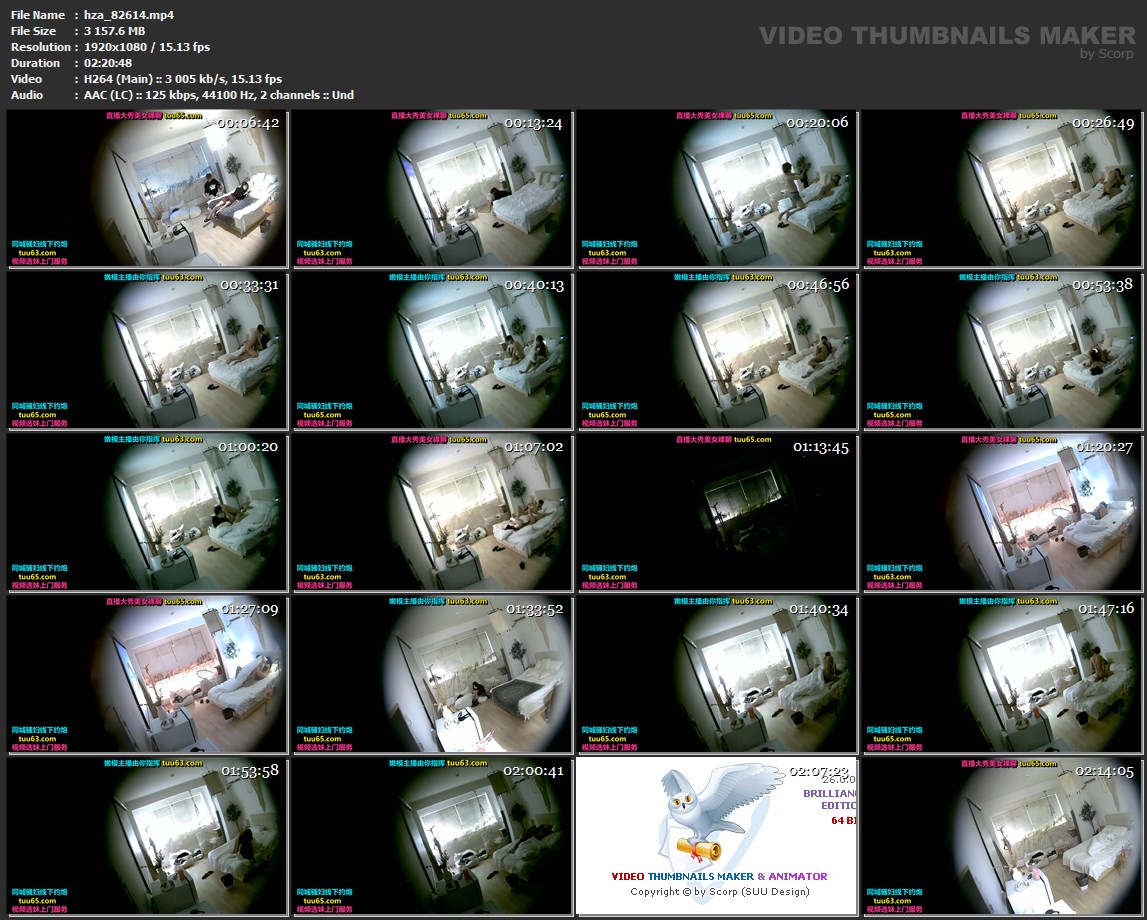Pick the thumbnail marked 00:40:13
Screen dimensions: 1147x920
(432, 350)
